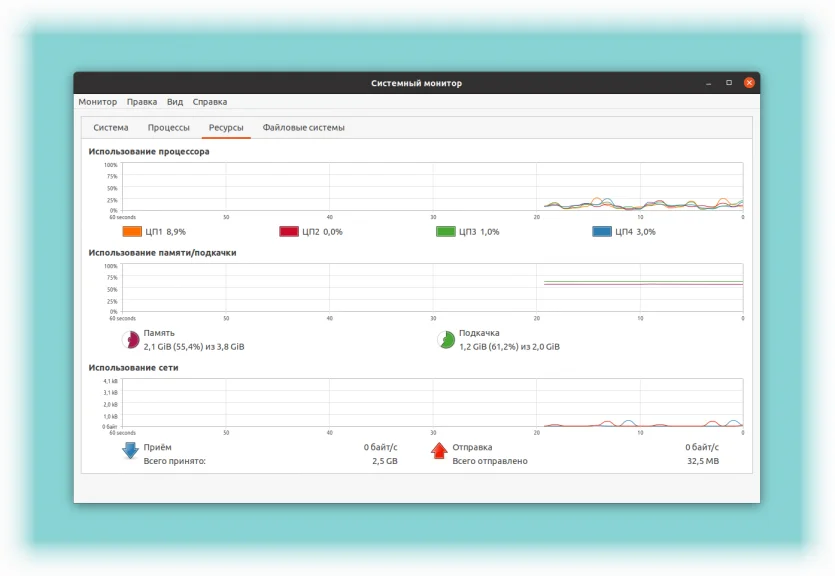This screenshot has width=835, height=576.
Task: Open the Файловые системы tab
Action: coord(304,128)
